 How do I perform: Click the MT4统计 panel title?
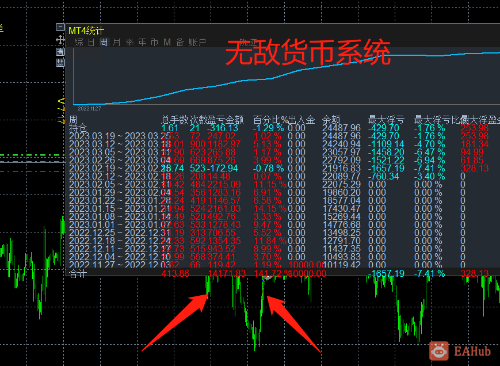[x=86, y=31]
